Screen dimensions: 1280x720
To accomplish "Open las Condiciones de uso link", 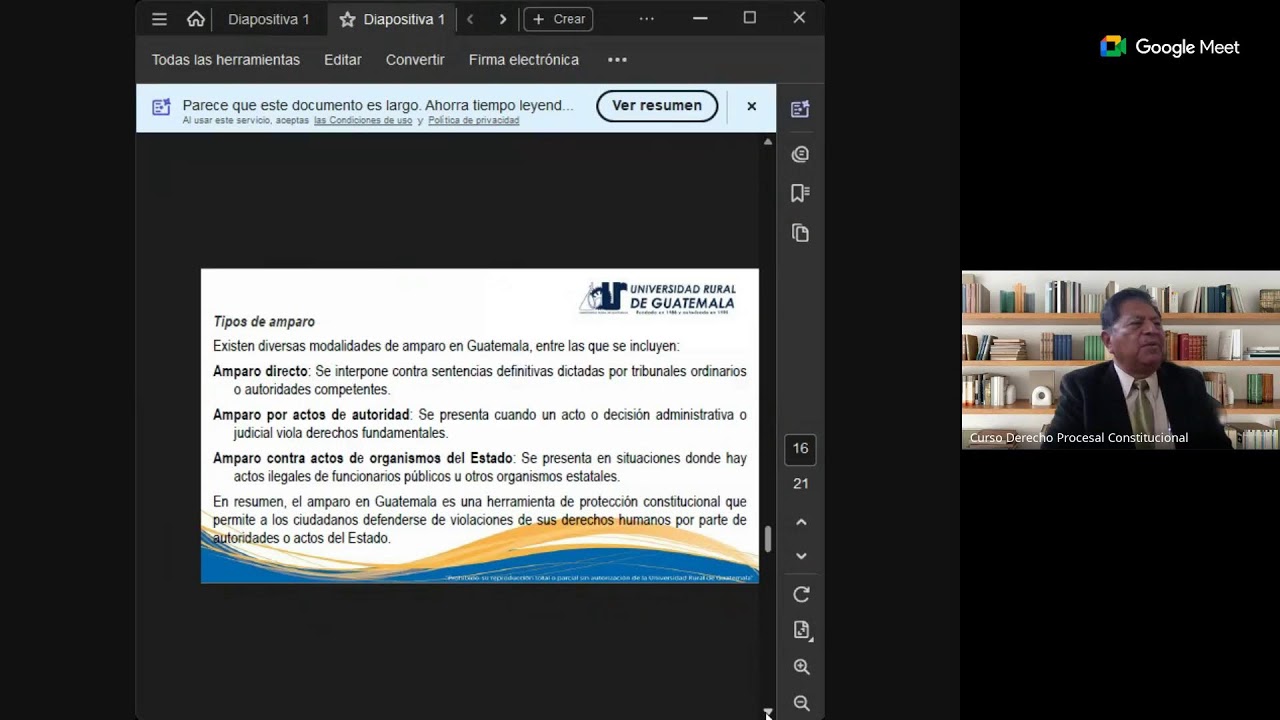I will [x=363, y=121].
